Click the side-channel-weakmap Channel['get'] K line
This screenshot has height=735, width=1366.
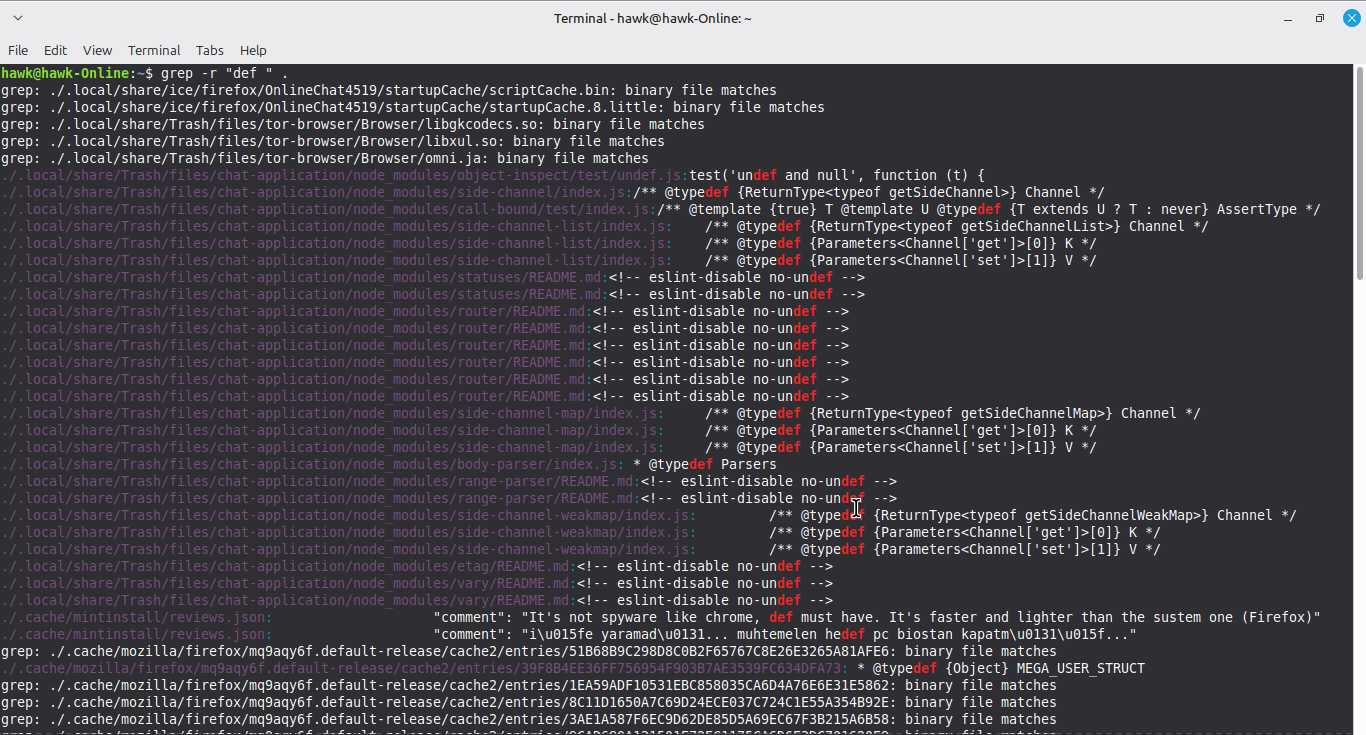tap(580, 532)
